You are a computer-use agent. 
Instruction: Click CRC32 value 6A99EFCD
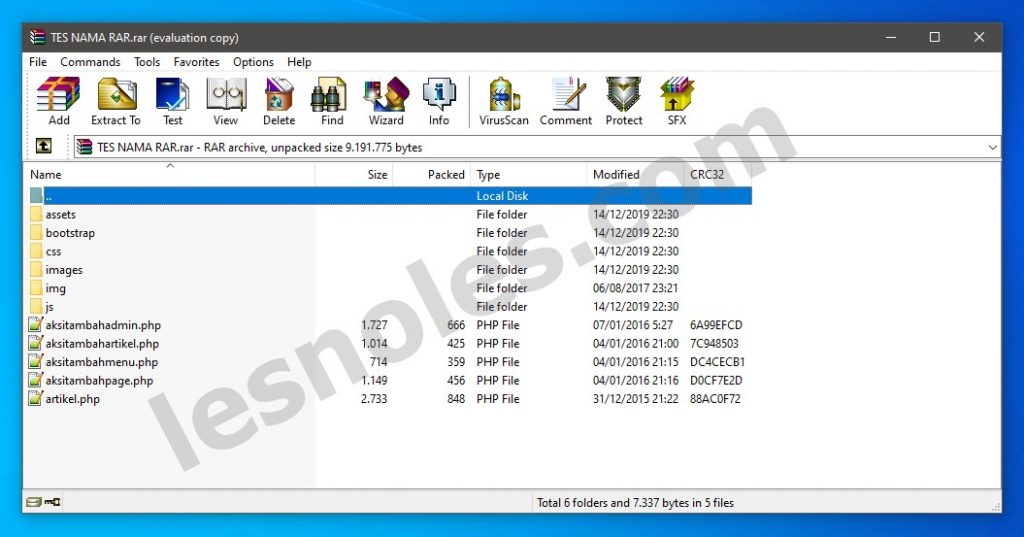tap(716, 325)
